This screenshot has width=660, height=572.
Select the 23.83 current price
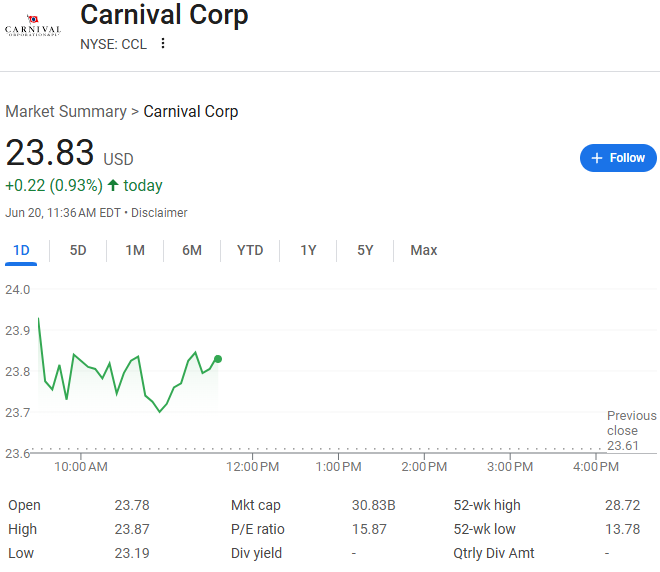click(50, 152)
